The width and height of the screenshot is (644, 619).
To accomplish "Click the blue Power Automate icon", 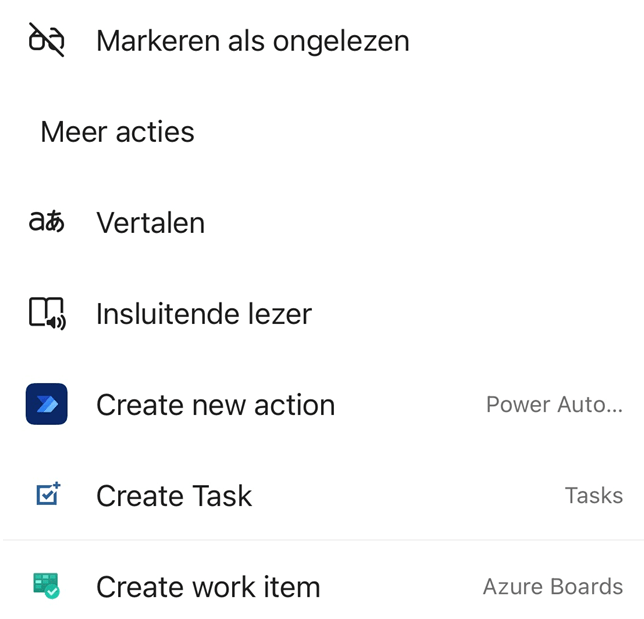I will [x=46, y=404].
